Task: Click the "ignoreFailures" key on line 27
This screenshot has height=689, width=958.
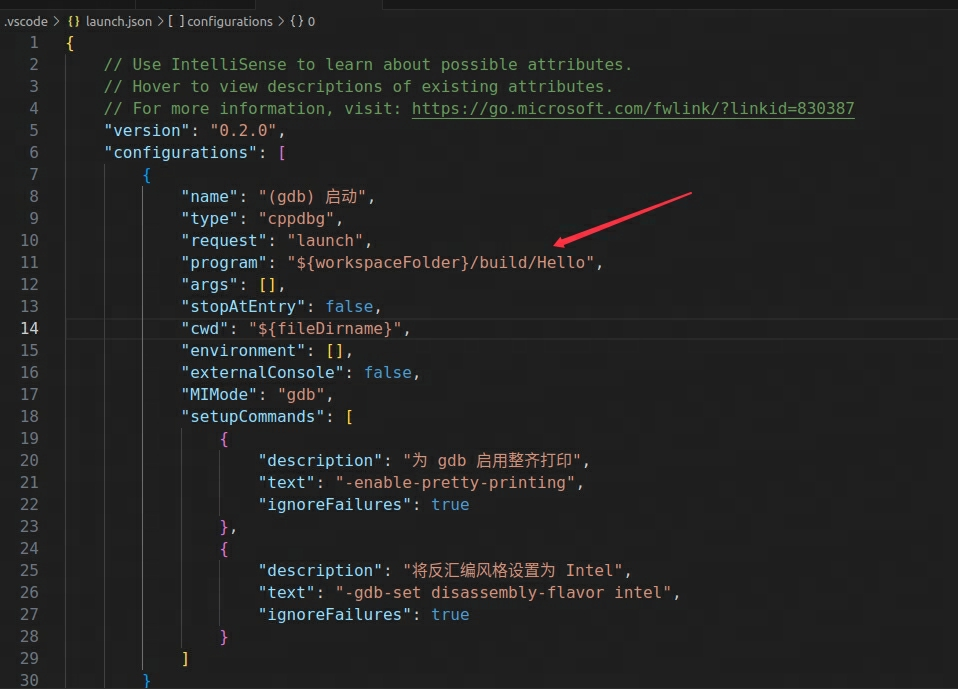Action: click(335, 614)
